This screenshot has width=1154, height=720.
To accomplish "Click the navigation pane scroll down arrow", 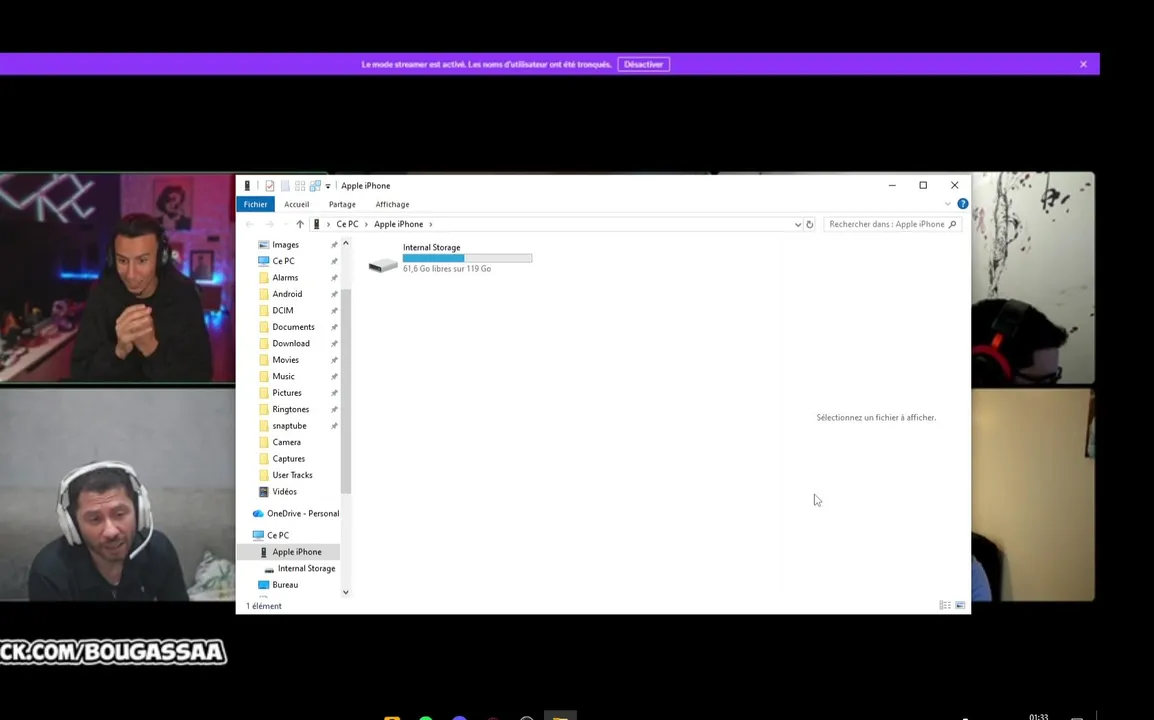I will [x=346, y=592].
